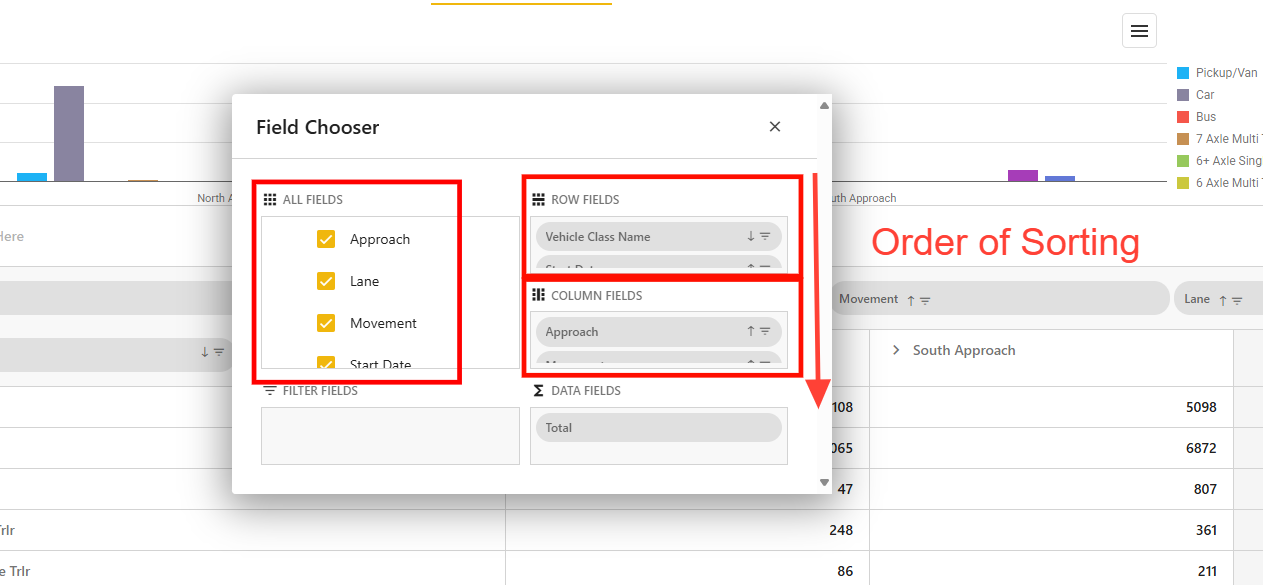
Task: Expand the South Approach column group
Action: tap(896, 350)
